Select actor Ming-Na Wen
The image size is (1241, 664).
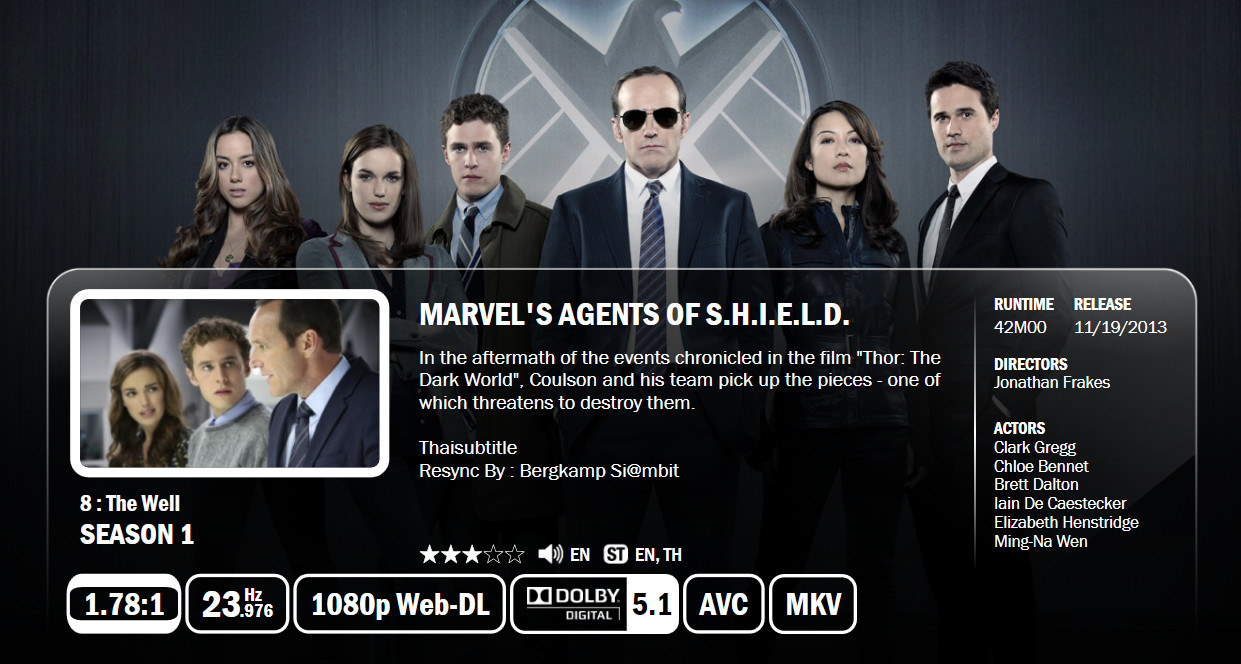[x=1041, y=541]
